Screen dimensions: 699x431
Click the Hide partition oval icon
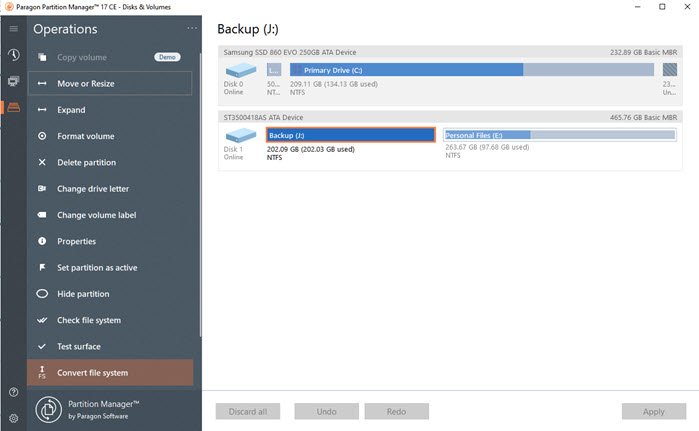point(42,294)
